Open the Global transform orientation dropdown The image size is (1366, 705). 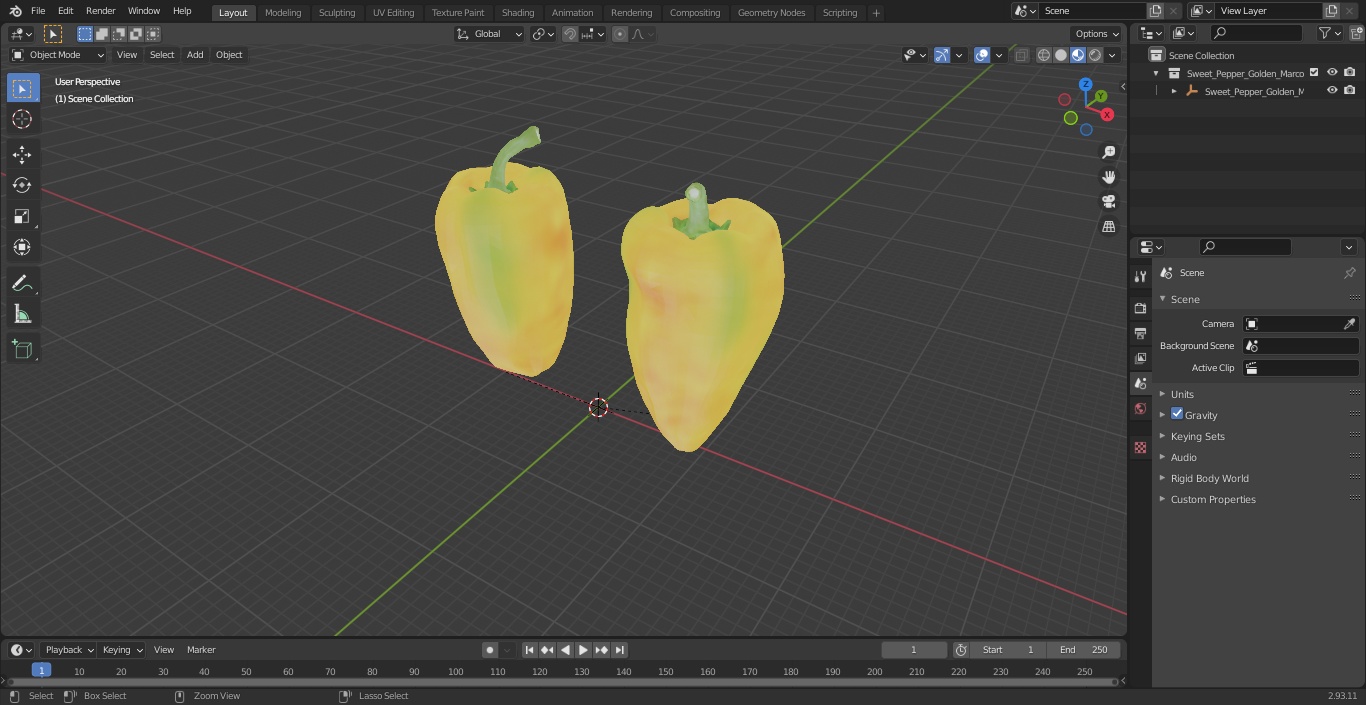click(490, 34)
